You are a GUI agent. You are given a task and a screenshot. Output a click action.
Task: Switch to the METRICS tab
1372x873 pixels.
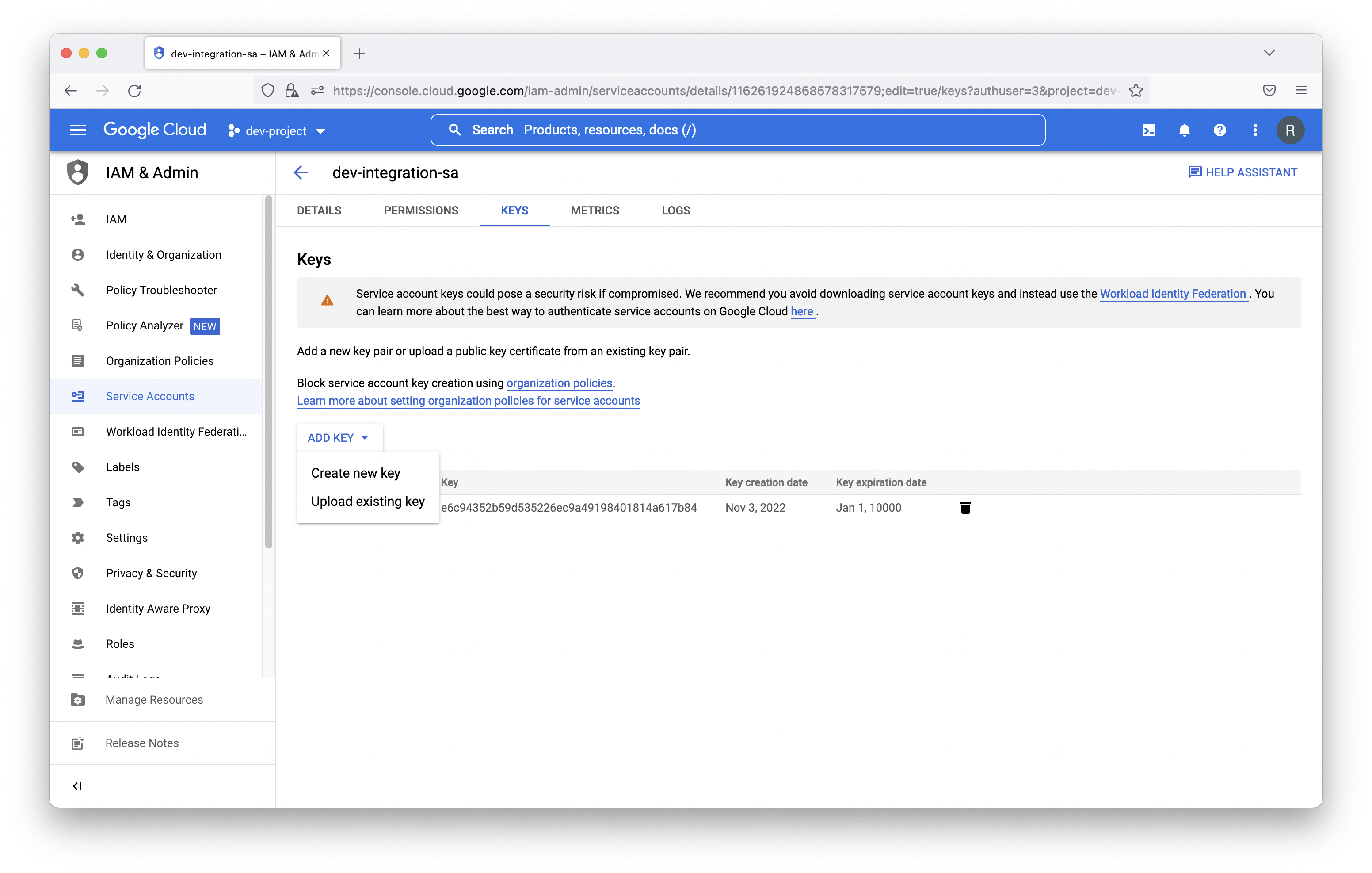point(595,211)
